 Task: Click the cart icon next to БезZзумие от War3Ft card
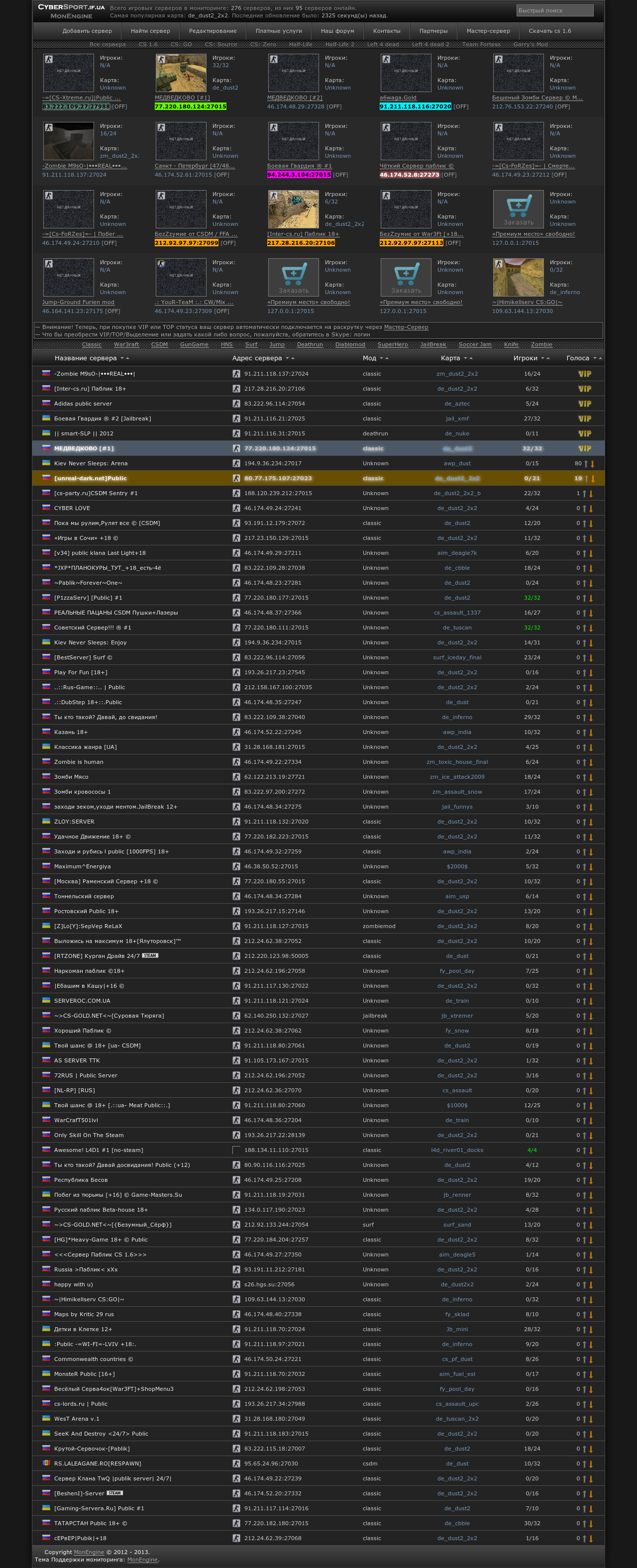[518, 209]
